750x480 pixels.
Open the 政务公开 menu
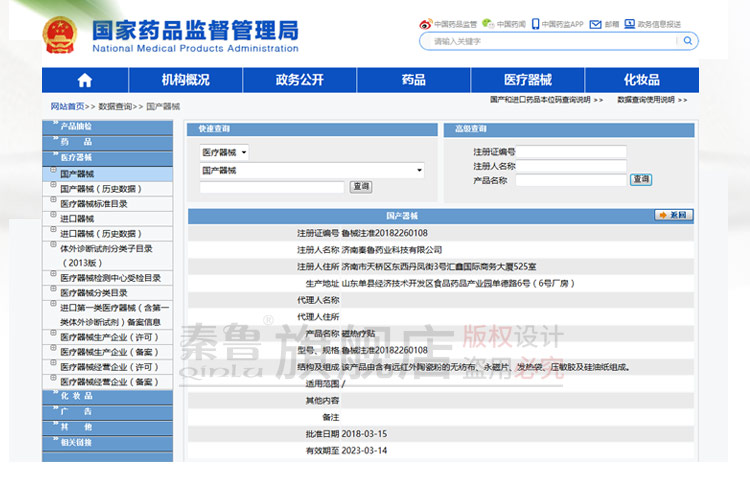[299, 80]
